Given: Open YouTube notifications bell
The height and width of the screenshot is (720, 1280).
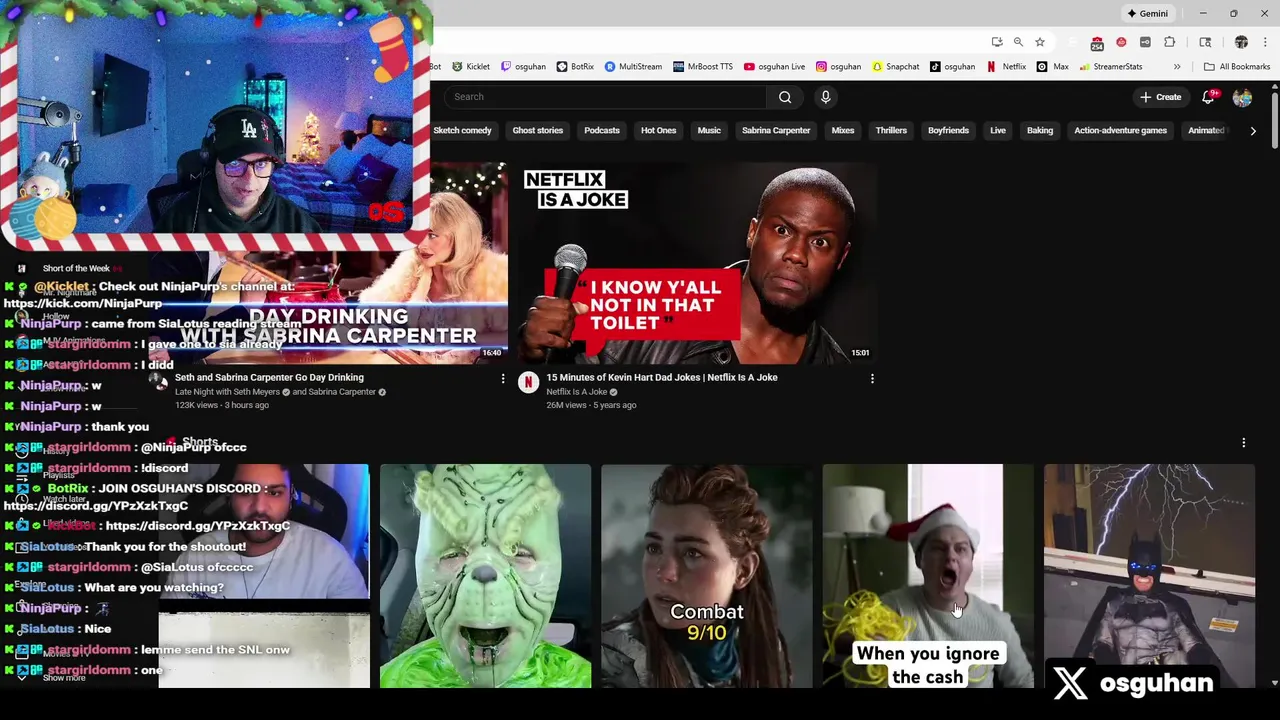Looking at the screenshot, I should click(x=1208, y=97).
